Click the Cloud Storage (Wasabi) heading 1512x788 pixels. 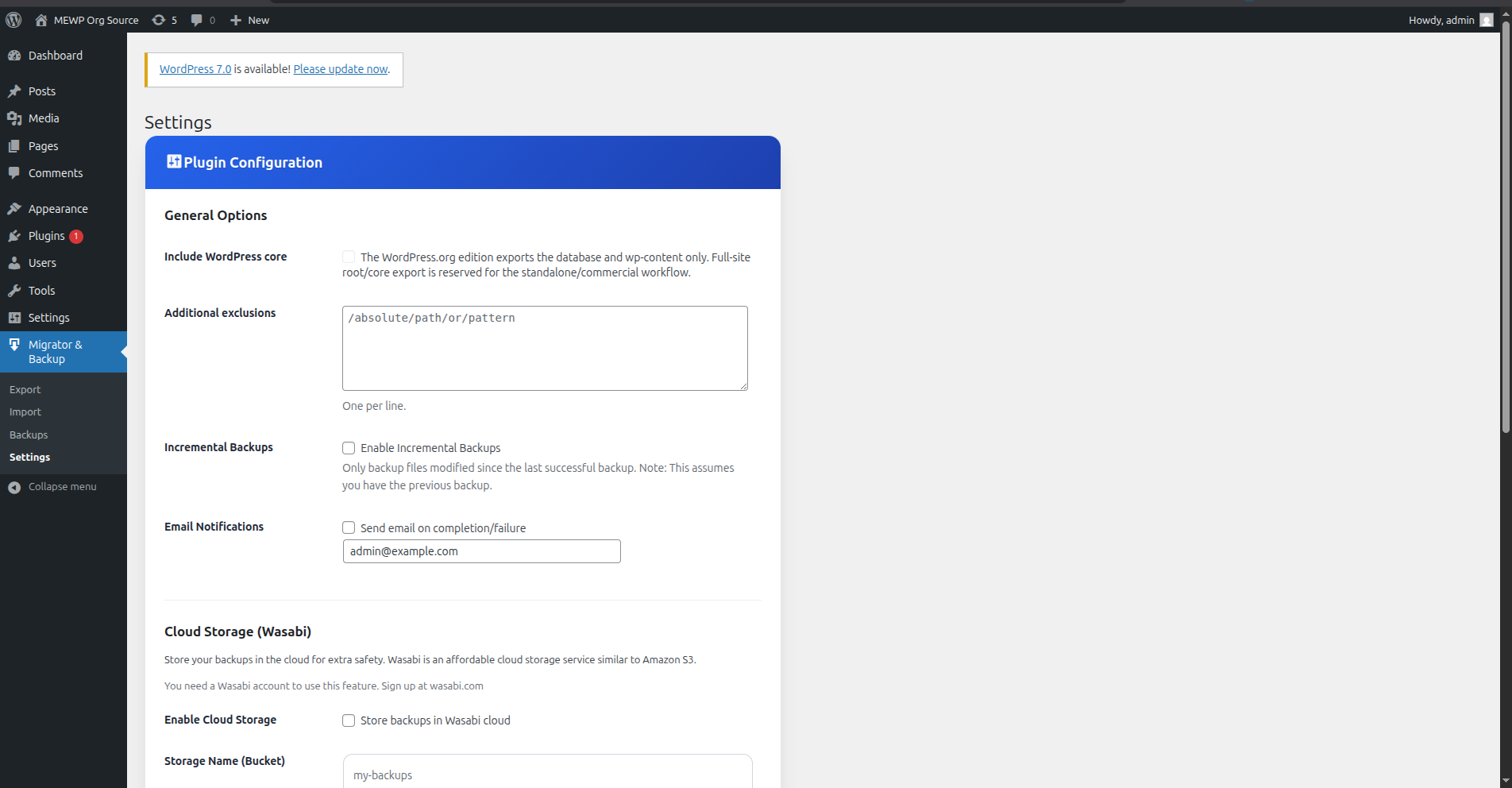[237, 632]
